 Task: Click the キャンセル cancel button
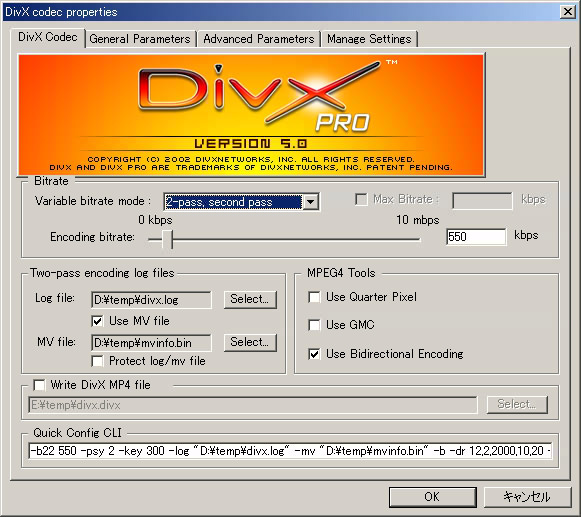click(x=527, y=497)
